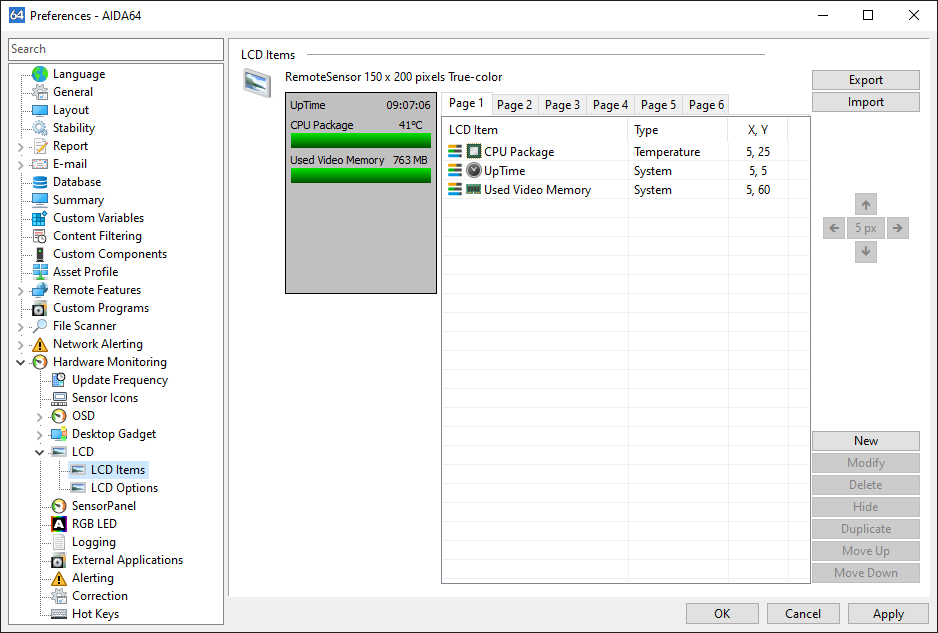Click the E-mail envelope icon
The height and width of the screenshot is (633, 938).
[x=40, y=164]
